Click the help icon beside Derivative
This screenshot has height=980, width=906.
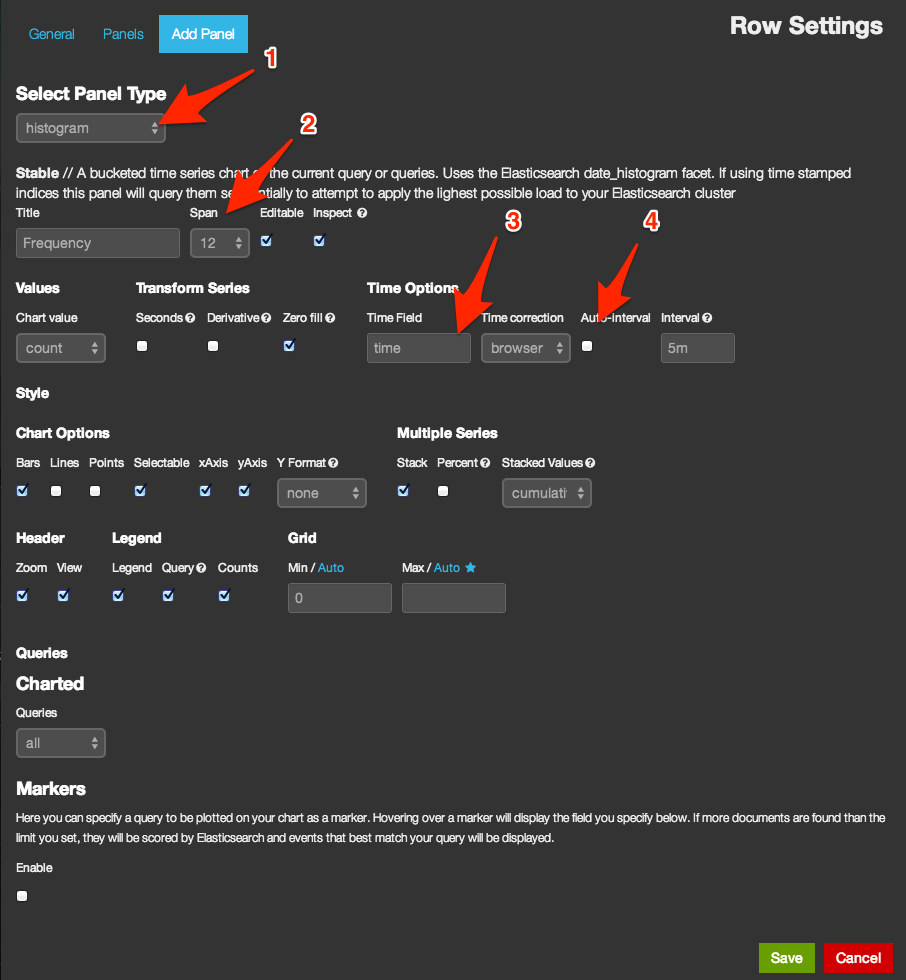point(266,318)
